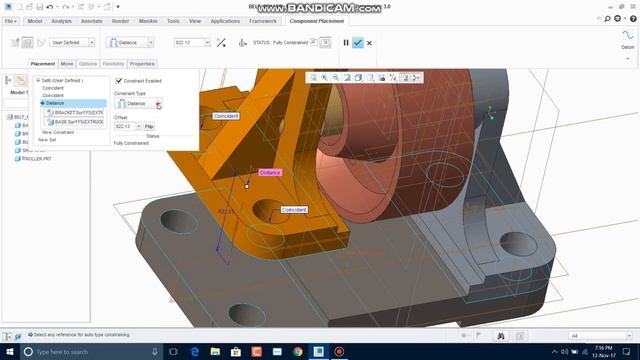
Task: Open the User Defined connection dropdown
Action: pyautogui.click(x=91, y=42)
